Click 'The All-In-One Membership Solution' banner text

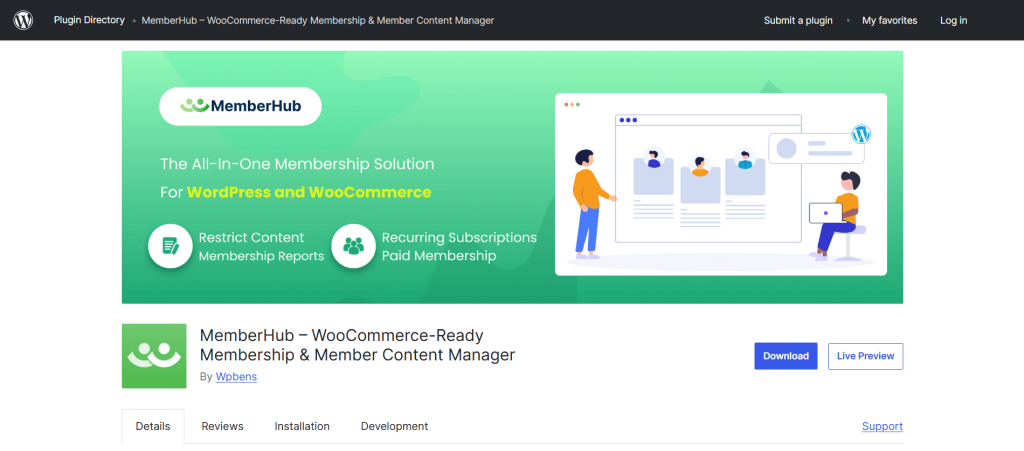coord(297,163)
